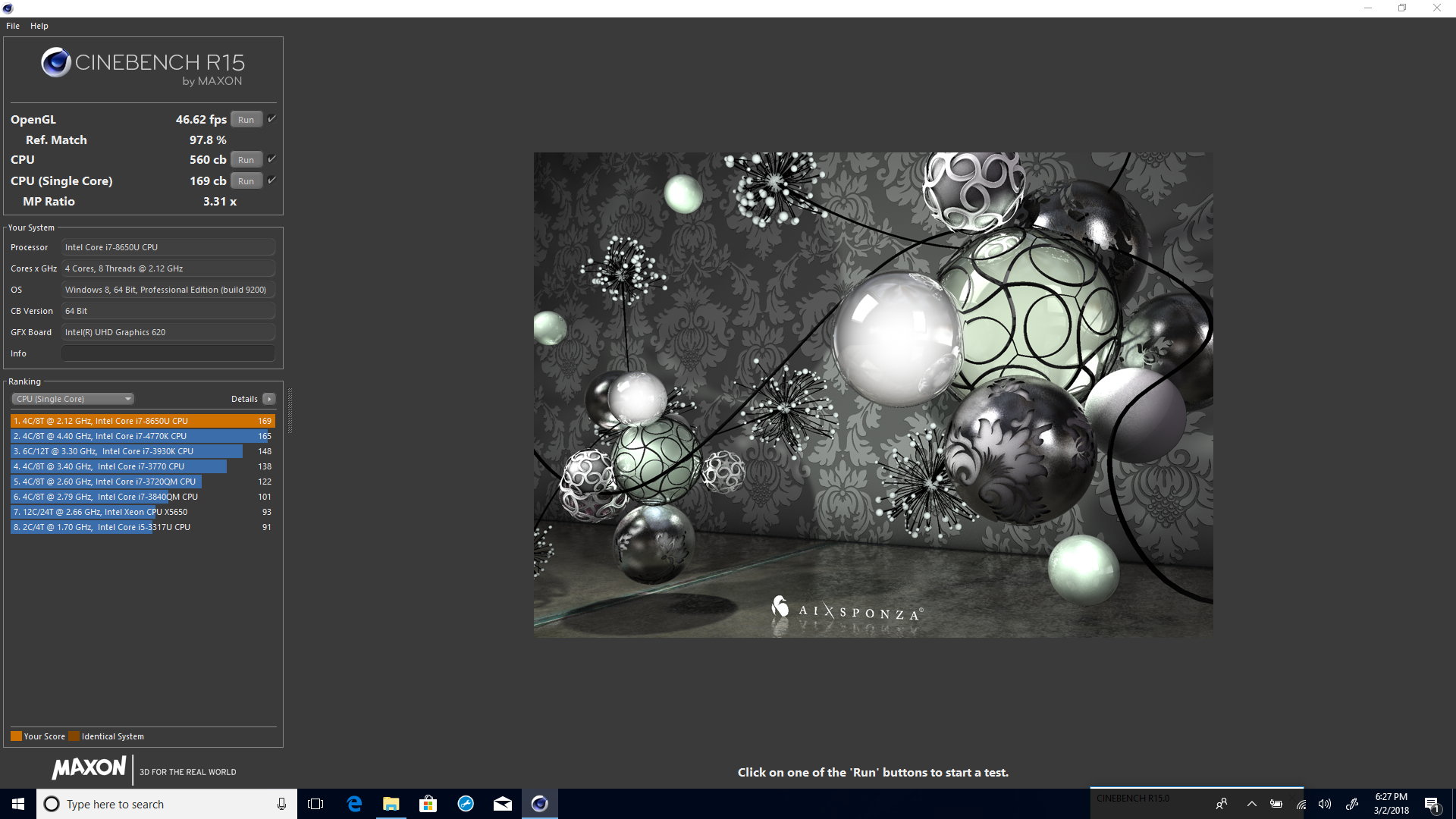Run the CPU Single Core test
1456x819 pixels.
pos(246,181)
